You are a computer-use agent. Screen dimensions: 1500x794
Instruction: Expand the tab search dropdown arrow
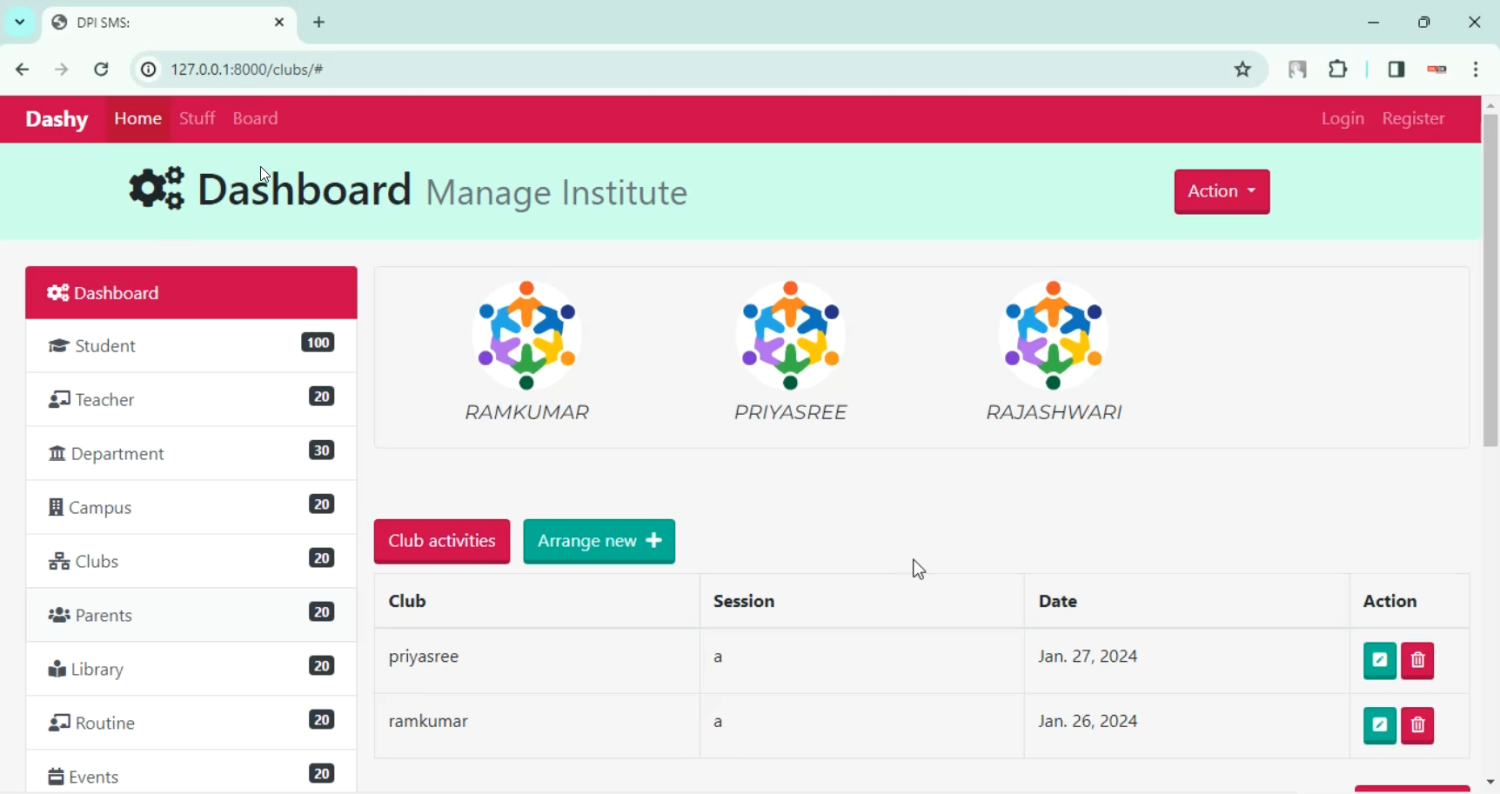click(x=19, y=22)
